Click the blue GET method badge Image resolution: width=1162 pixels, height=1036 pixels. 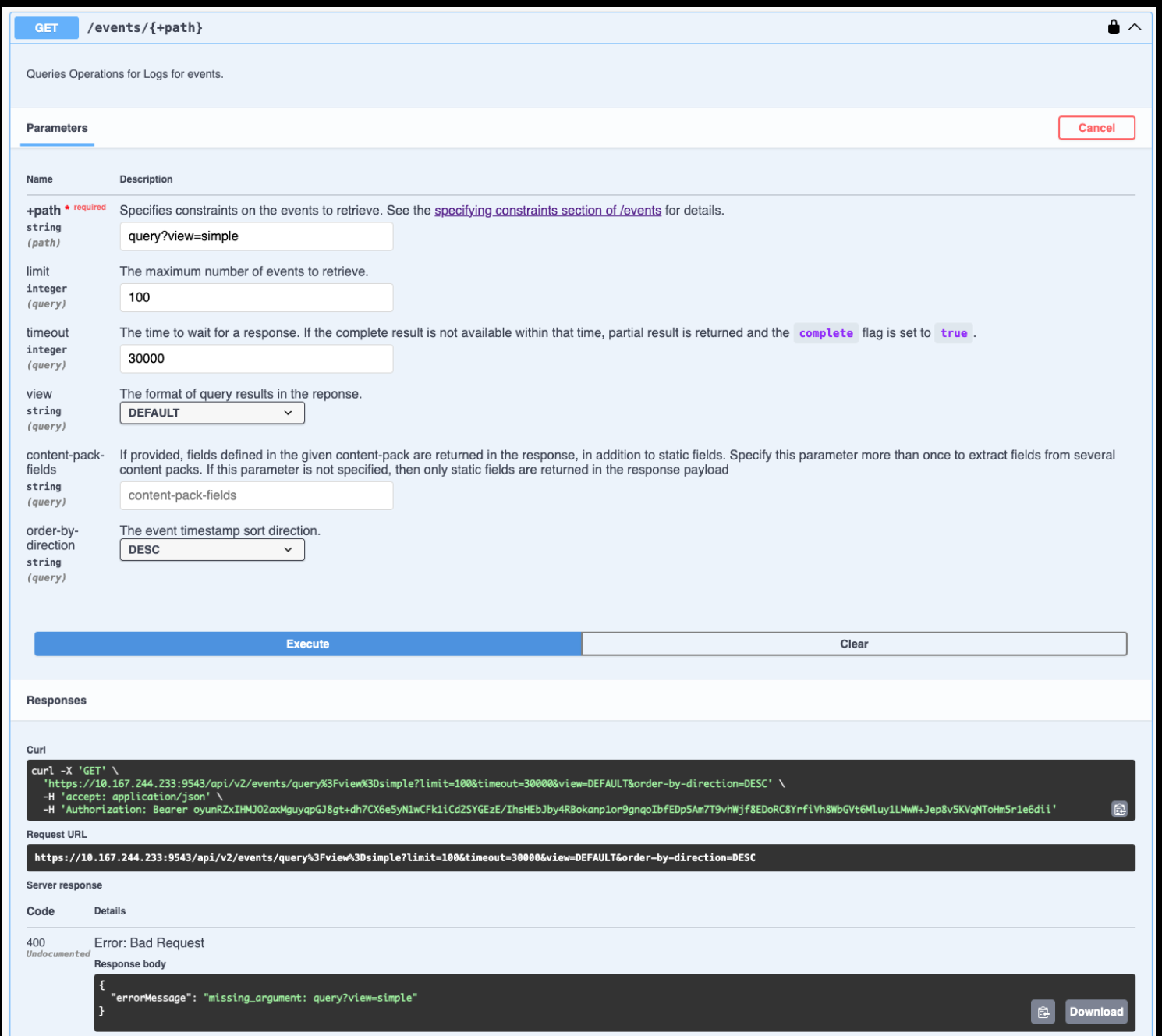[x=46, y=28]
